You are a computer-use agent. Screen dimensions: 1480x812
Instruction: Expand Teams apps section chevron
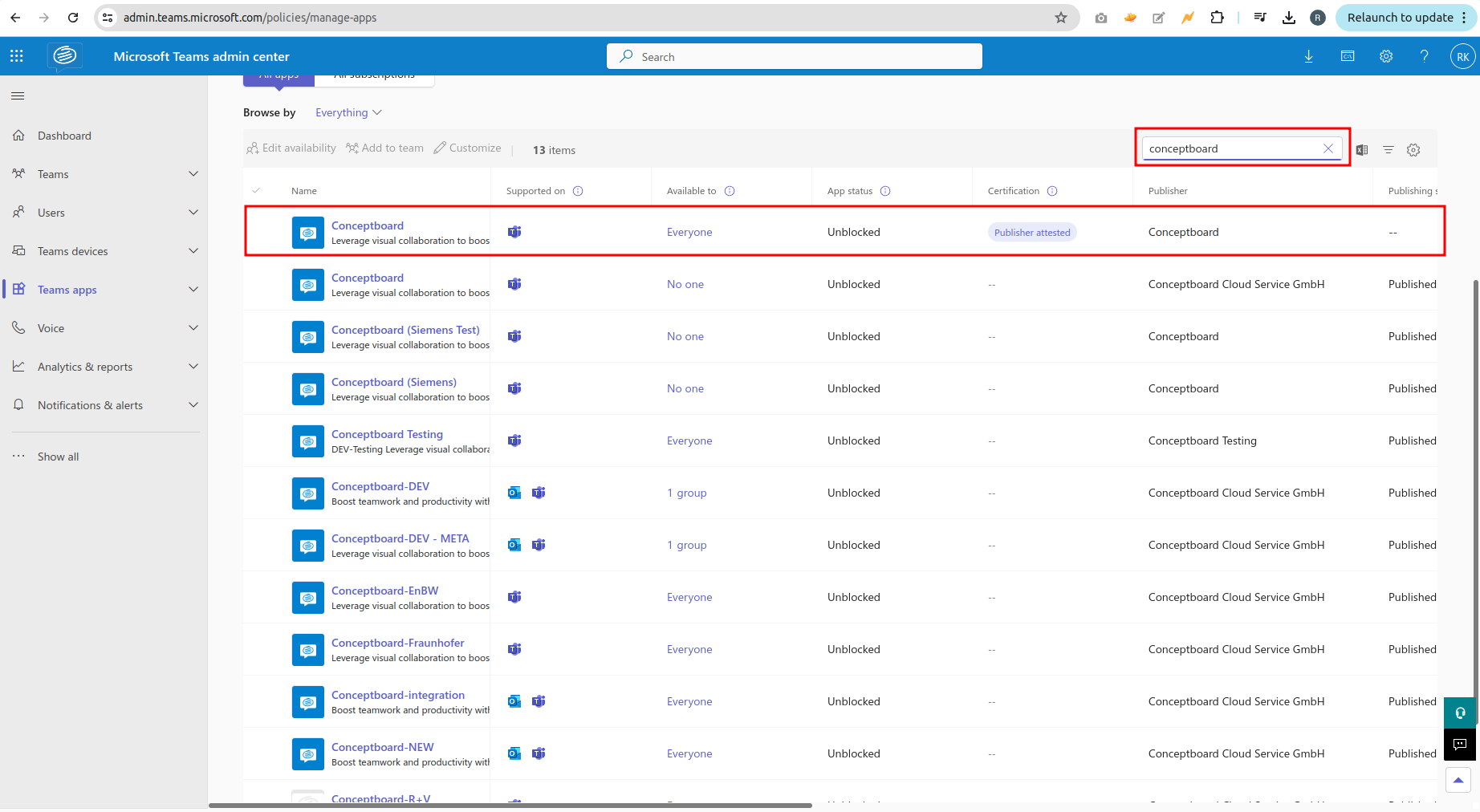click(193, 290)
